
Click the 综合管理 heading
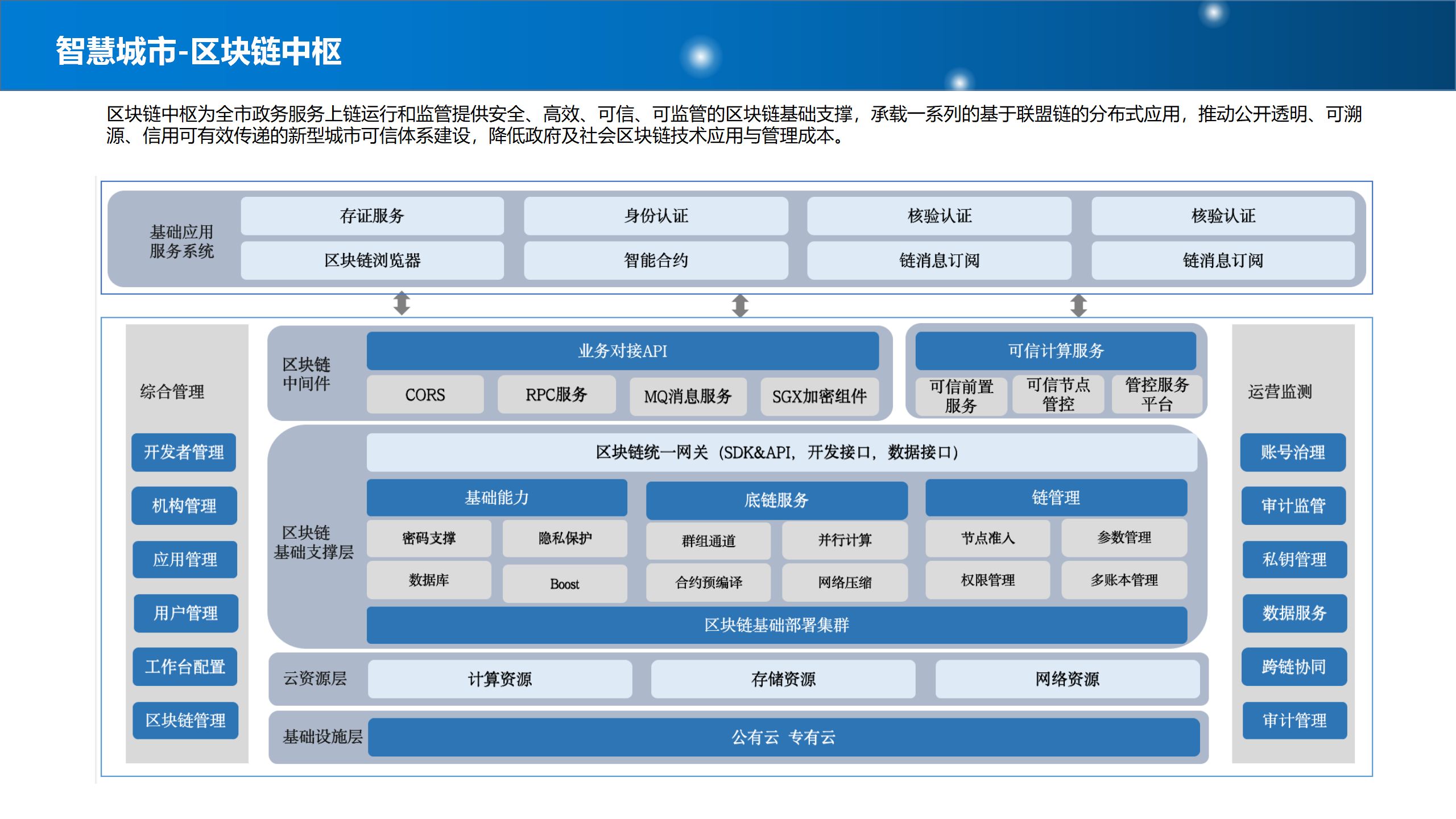pyautogui.click(x=172, y=391)
